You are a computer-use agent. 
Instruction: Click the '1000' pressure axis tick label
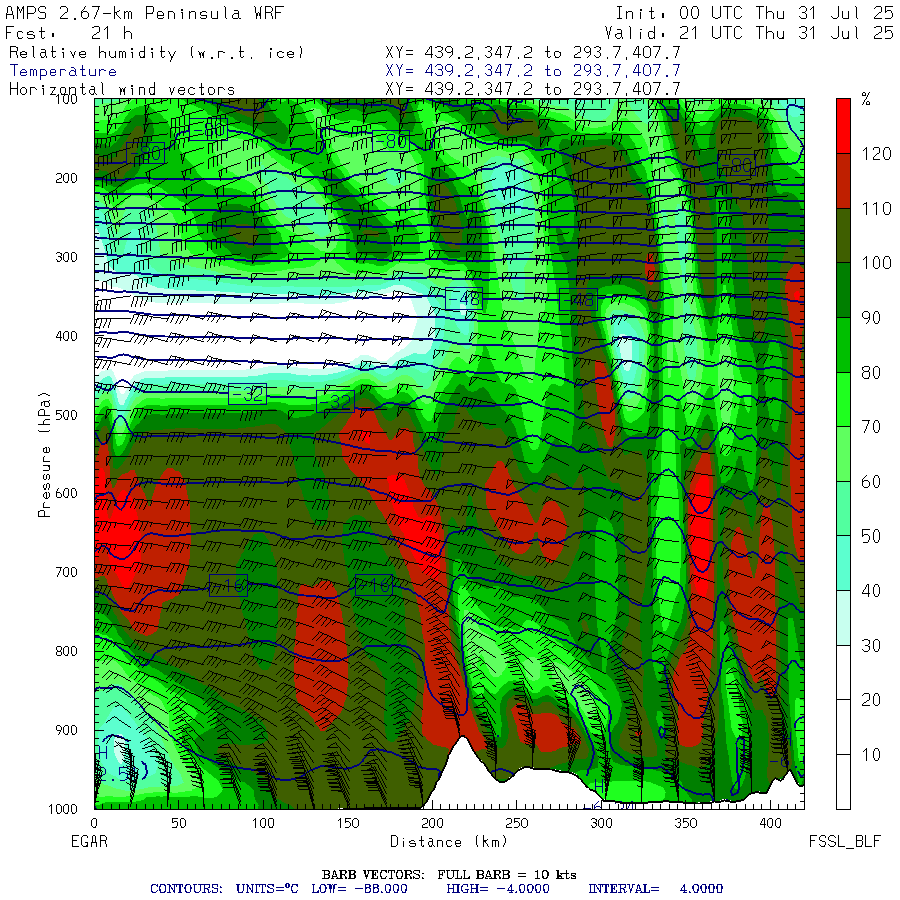coord(63,809)
